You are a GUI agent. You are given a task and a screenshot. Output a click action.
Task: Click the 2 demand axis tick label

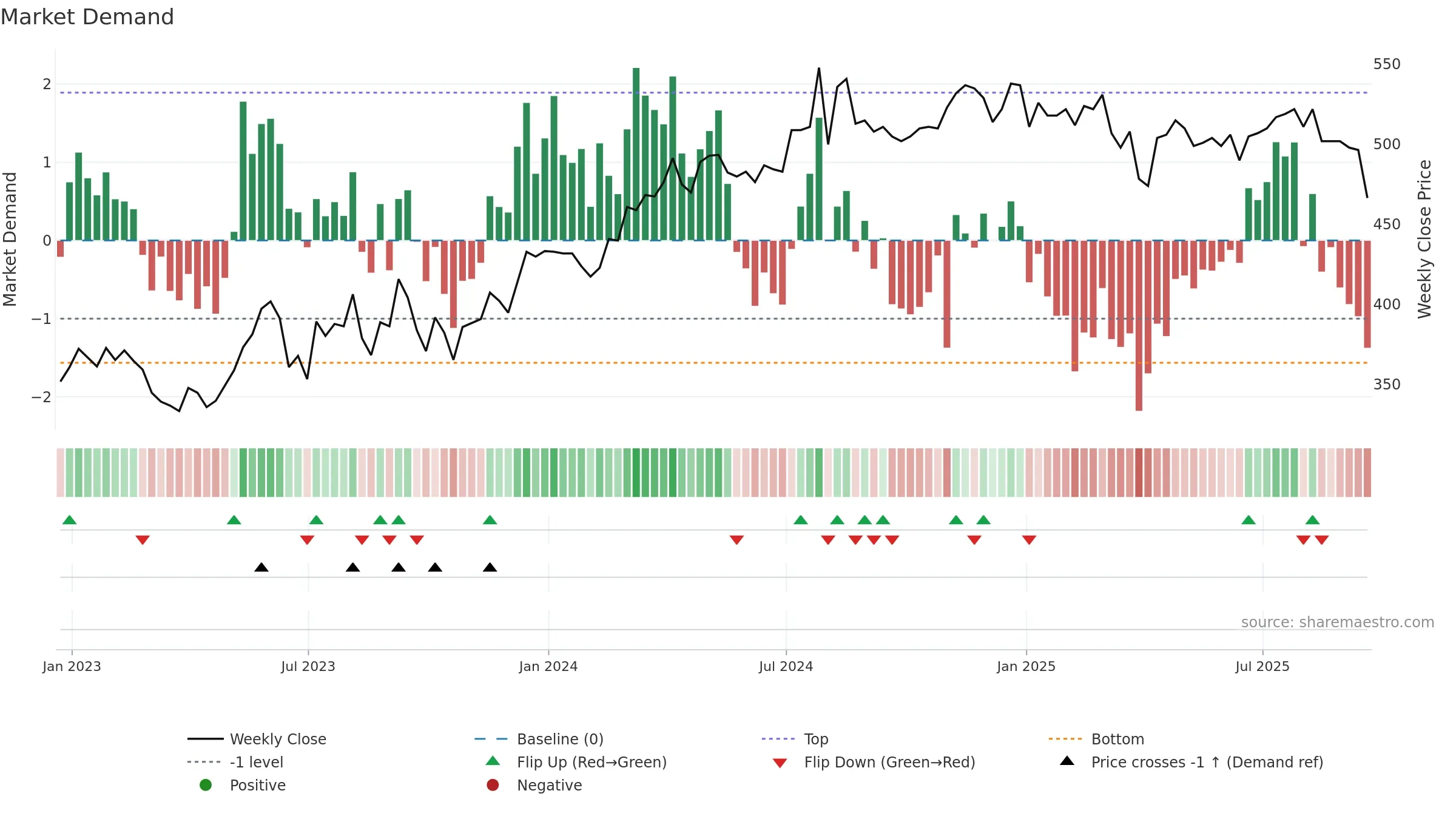point(47,84)
